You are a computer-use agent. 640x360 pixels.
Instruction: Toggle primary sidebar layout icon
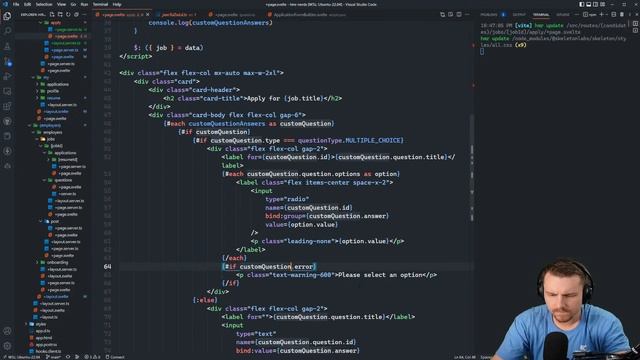[x=581, y=4]
